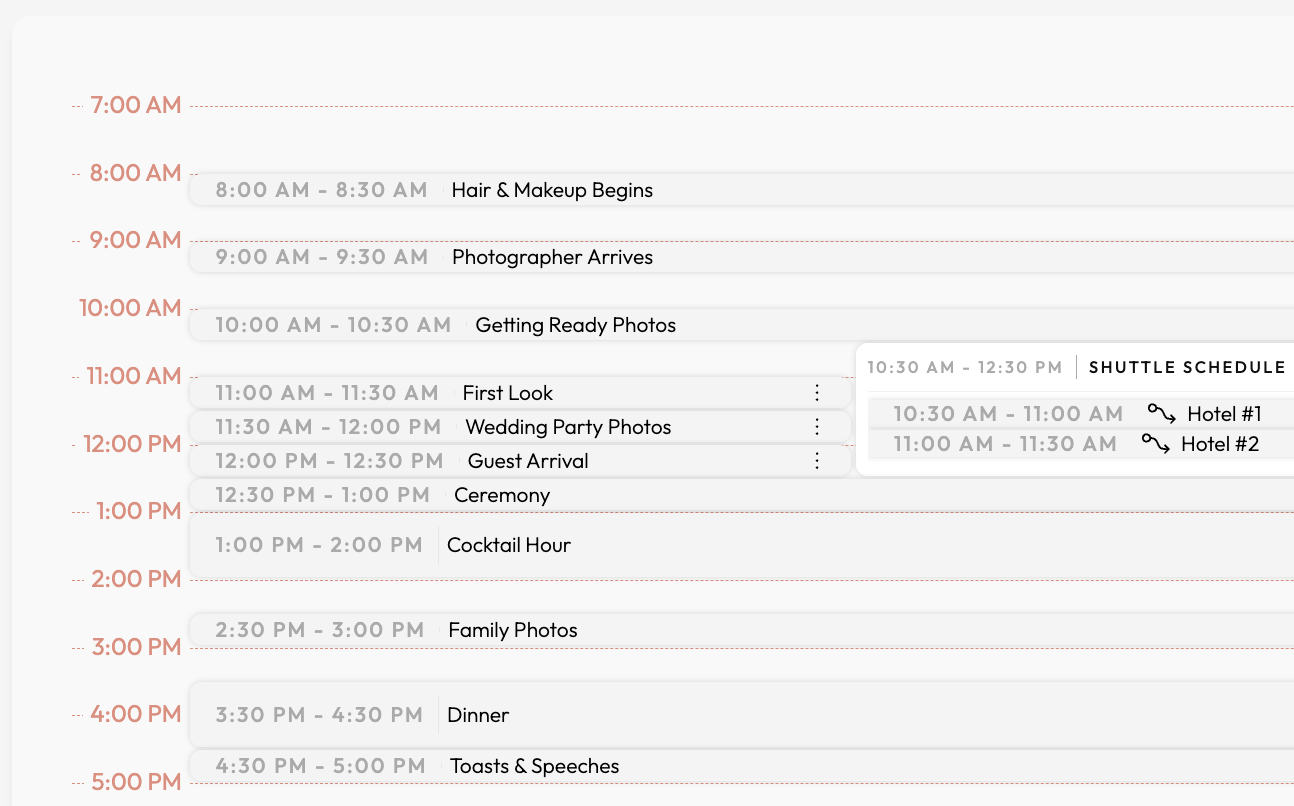Select the Getting Ready Photos entry
Screen dimensions: 1294x806
click(741, 325)
